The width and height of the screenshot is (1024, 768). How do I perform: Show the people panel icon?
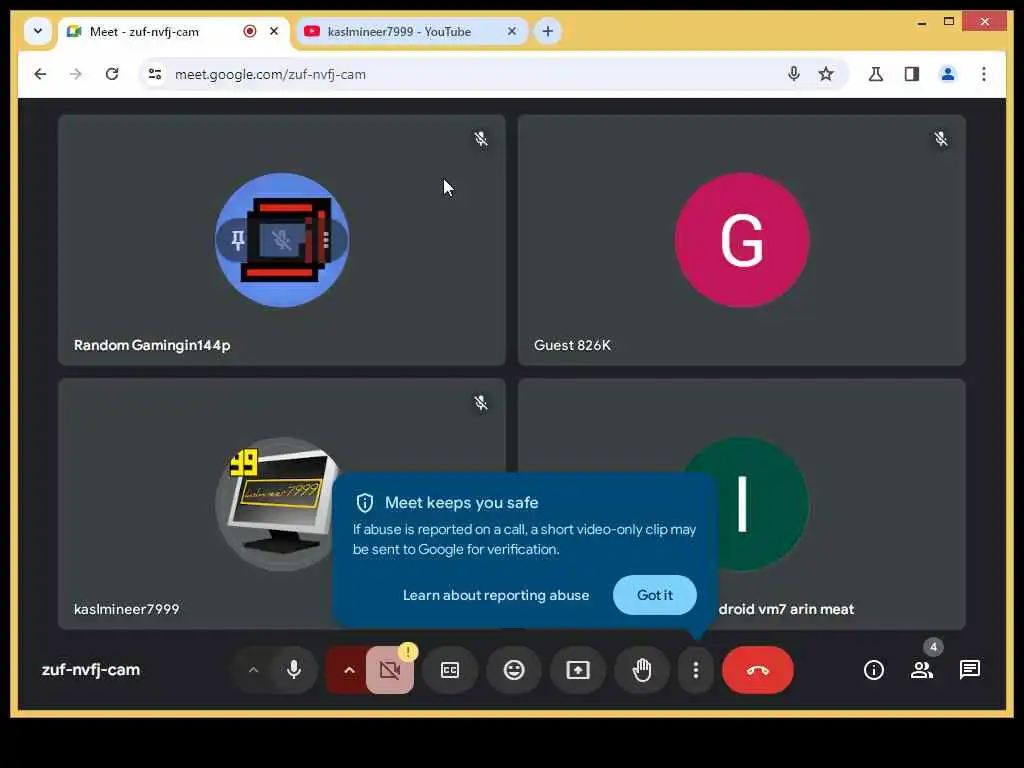pyautogui.click(x=921, y=669)
